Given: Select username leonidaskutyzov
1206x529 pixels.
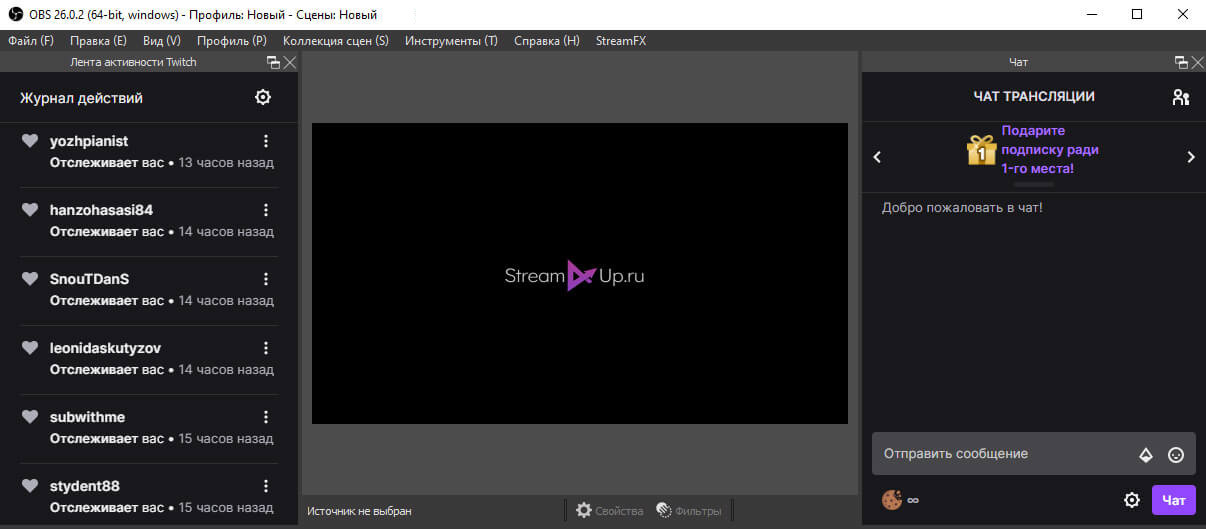Looking at the screenshot, I should tap(105, 348).
